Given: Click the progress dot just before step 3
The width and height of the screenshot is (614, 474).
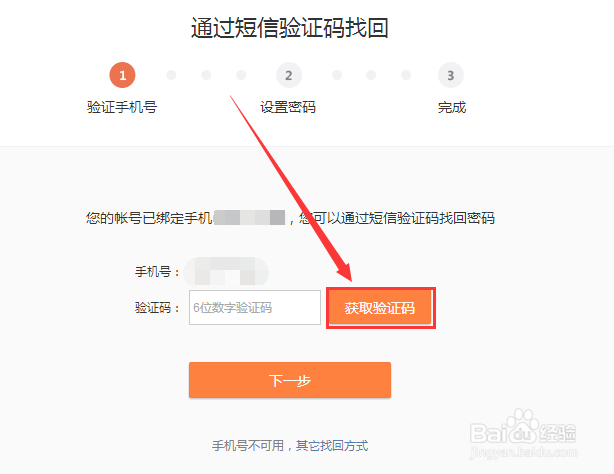Looking at the screenshot, I should coord(406,75).
